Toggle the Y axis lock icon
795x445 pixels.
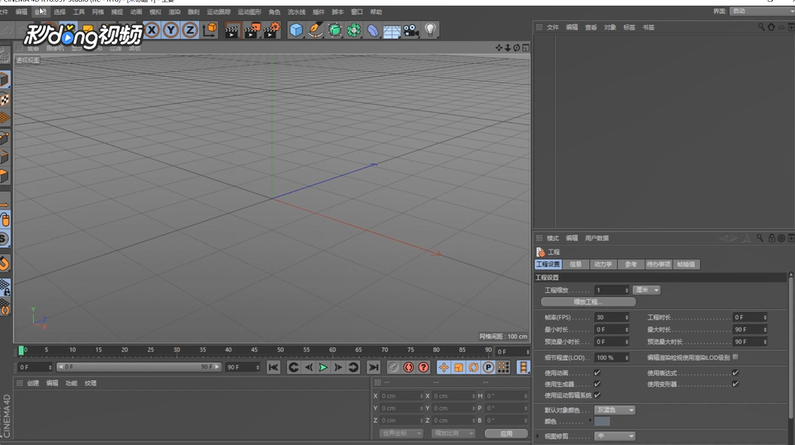tap(171, 30)
